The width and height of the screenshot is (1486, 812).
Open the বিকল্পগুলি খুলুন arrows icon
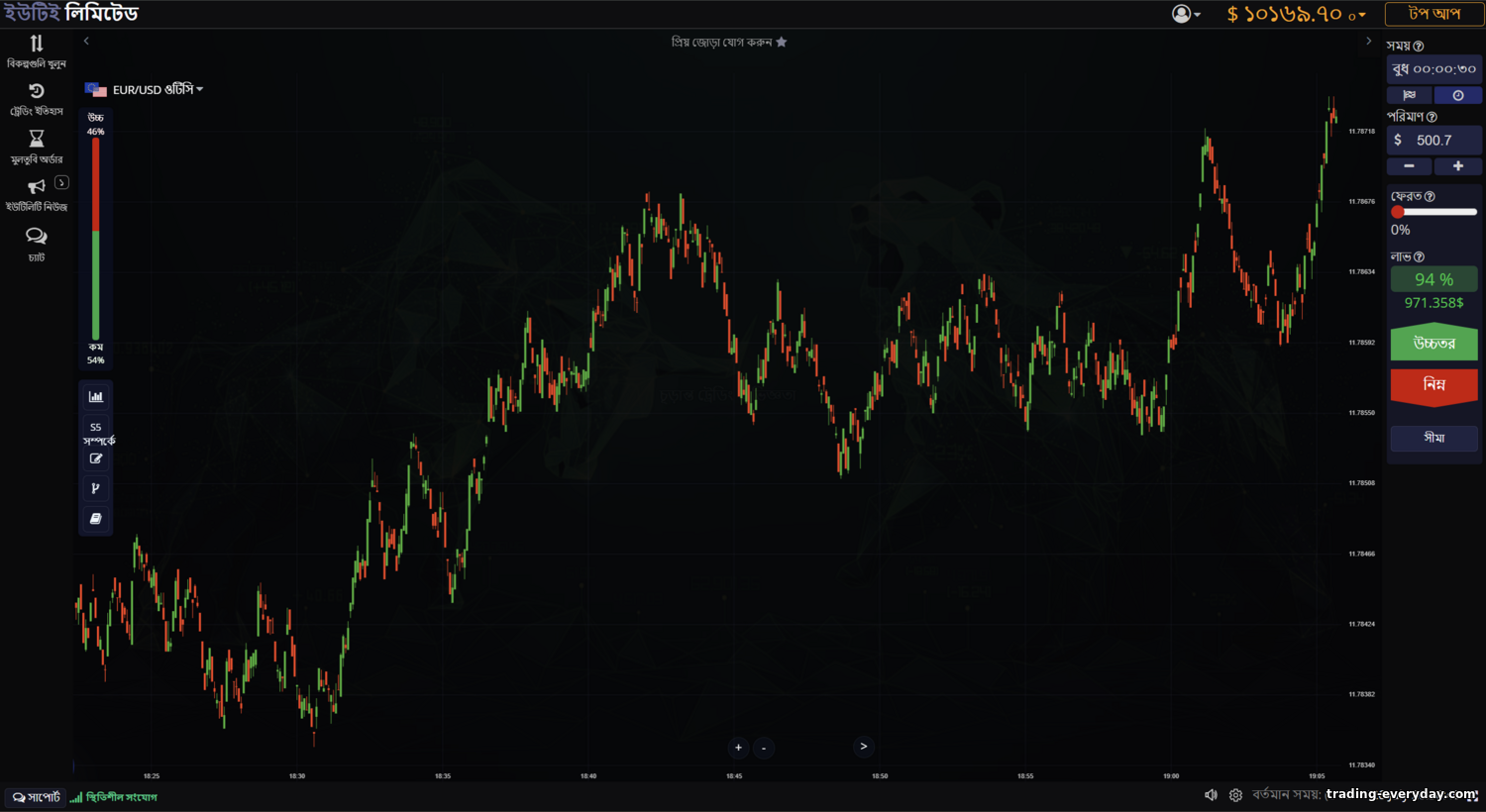(x=37, y=44)
